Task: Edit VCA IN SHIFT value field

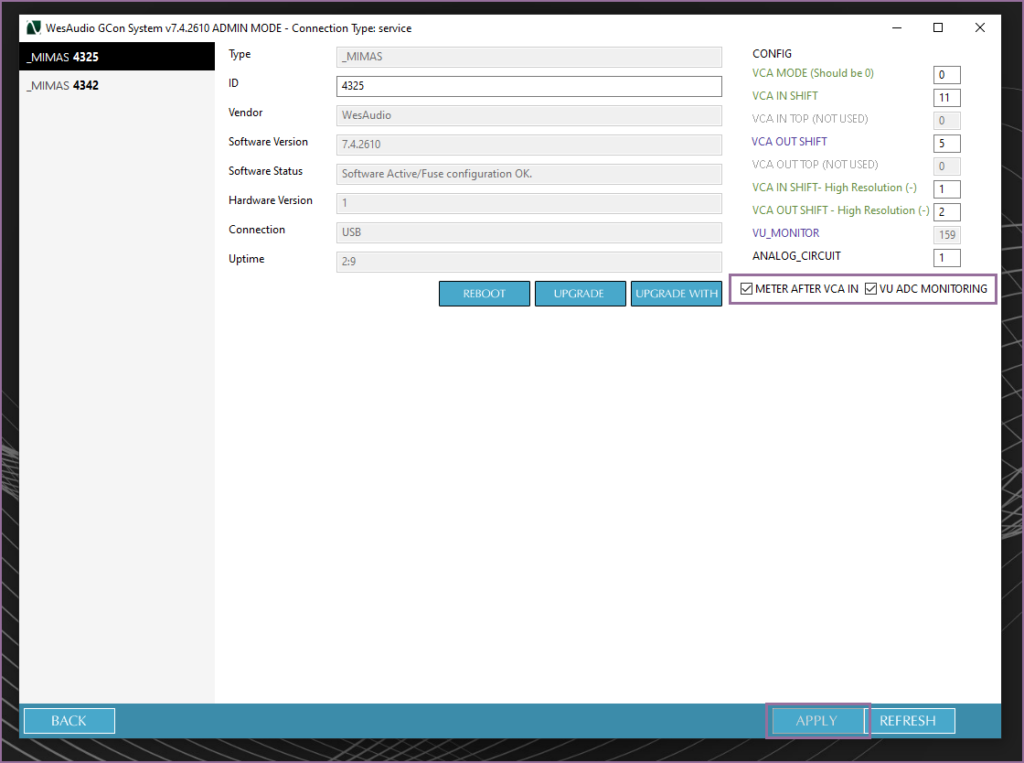Action: 947,98
